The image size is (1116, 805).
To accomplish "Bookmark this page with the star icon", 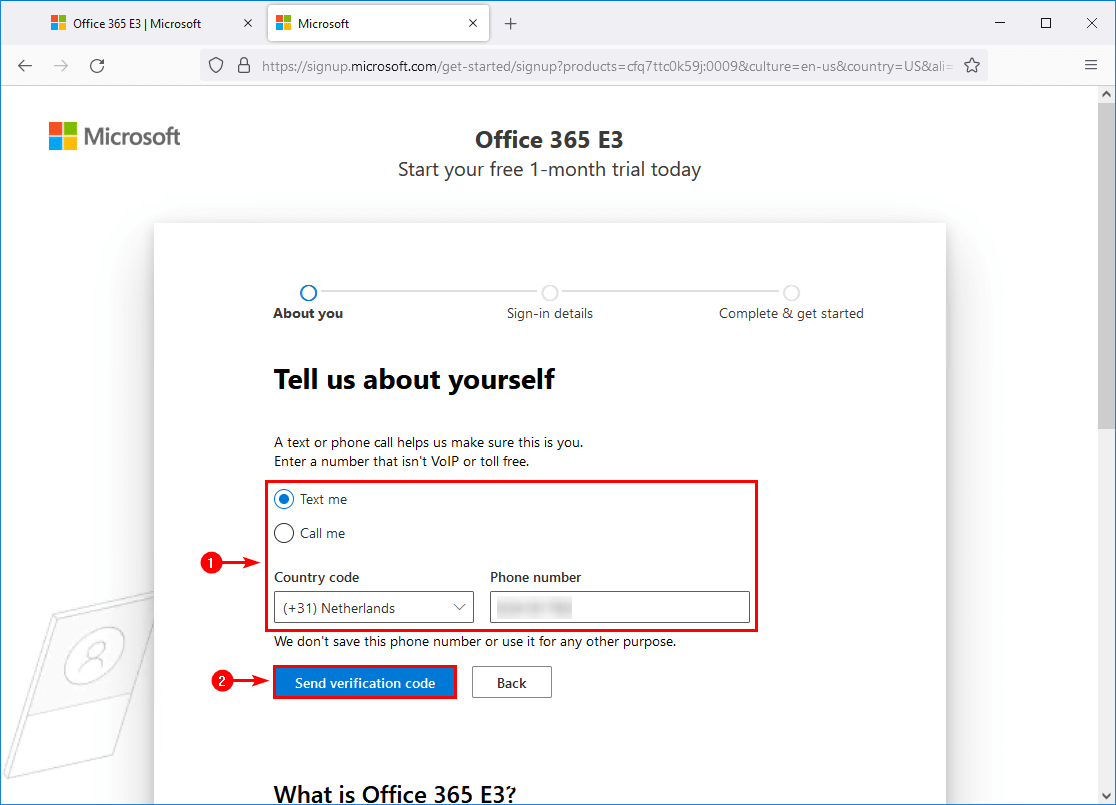I will pos(972,66).
